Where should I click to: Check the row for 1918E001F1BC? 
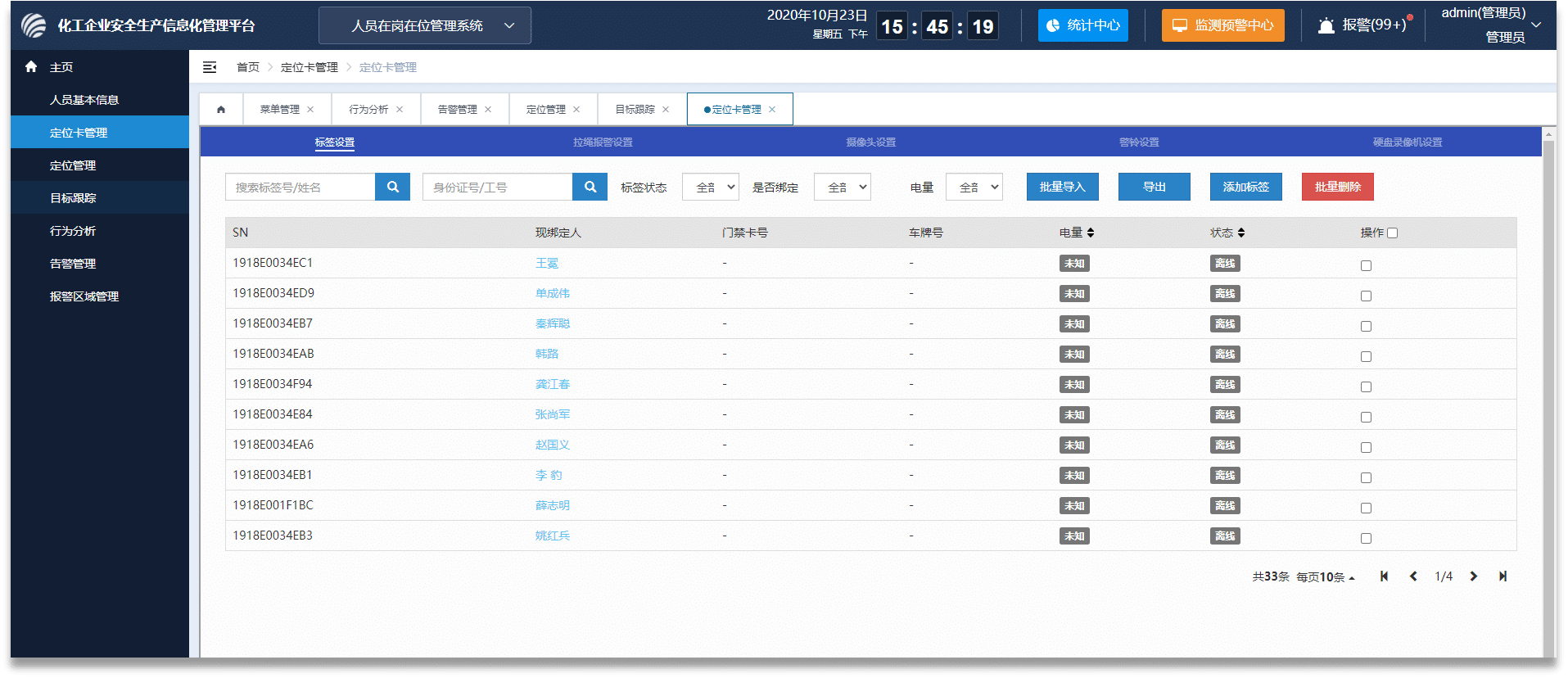click(x=1366, y=508)
